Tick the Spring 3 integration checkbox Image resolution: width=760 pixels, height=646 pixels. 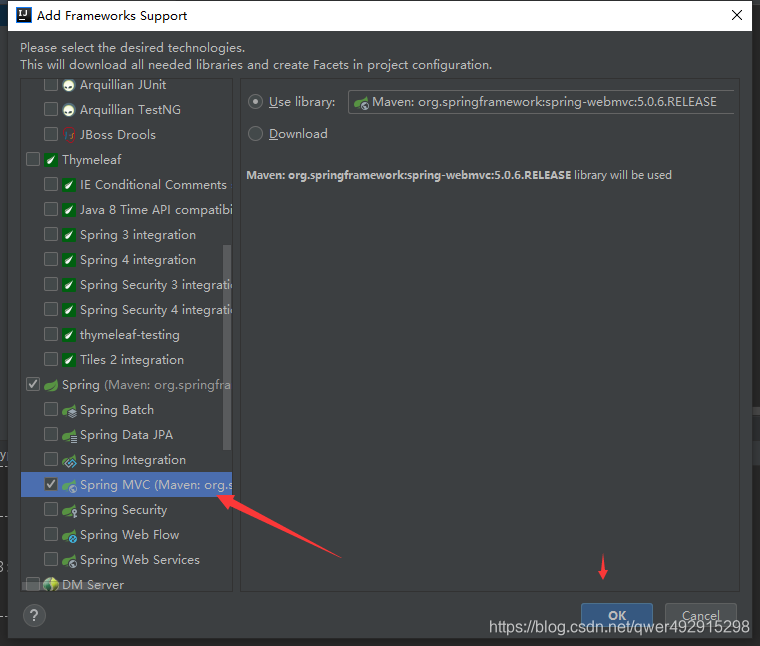[51, 234]
